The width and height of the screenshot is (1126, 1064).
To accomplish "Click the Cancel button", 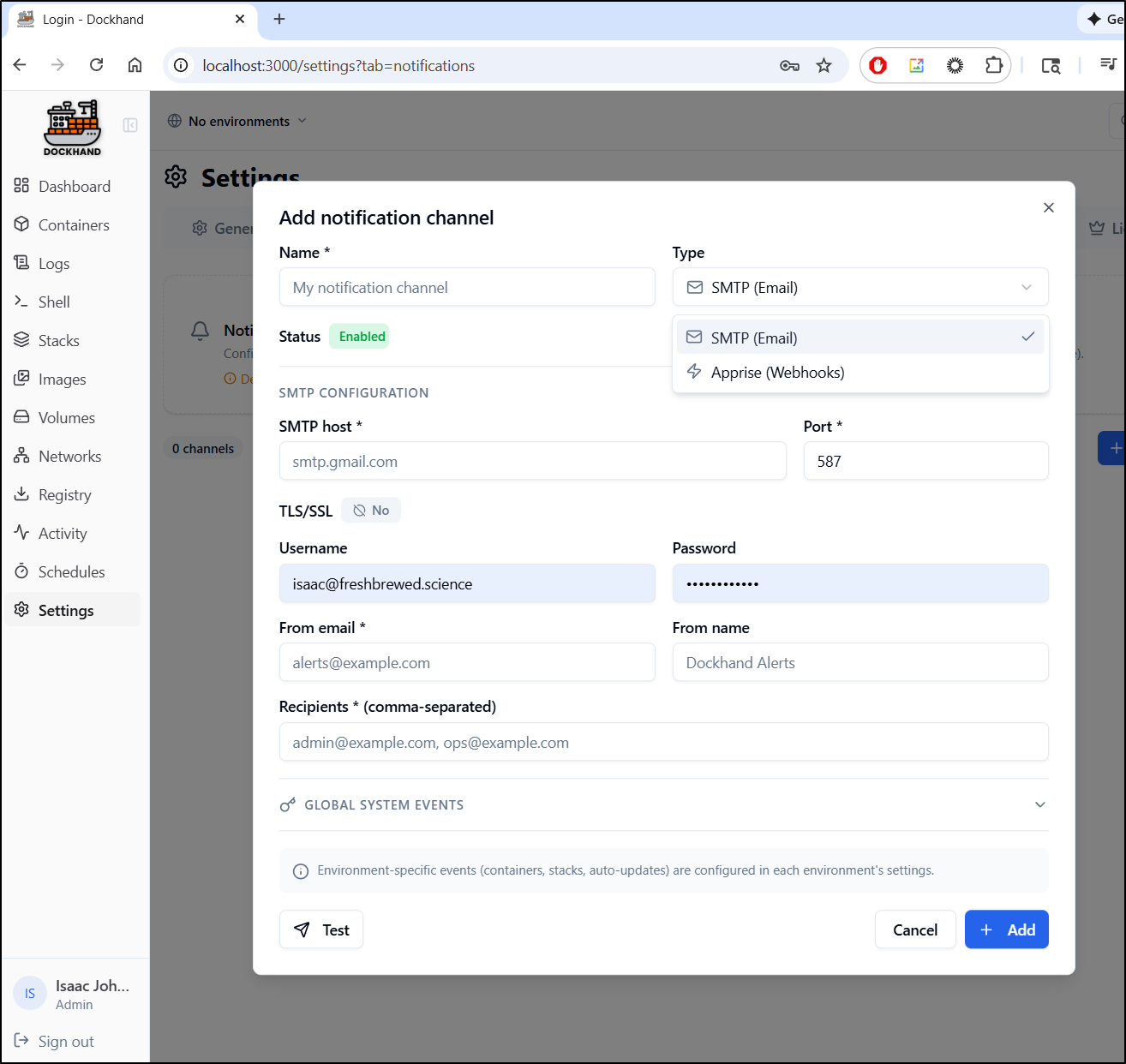I will click(914, 930).
